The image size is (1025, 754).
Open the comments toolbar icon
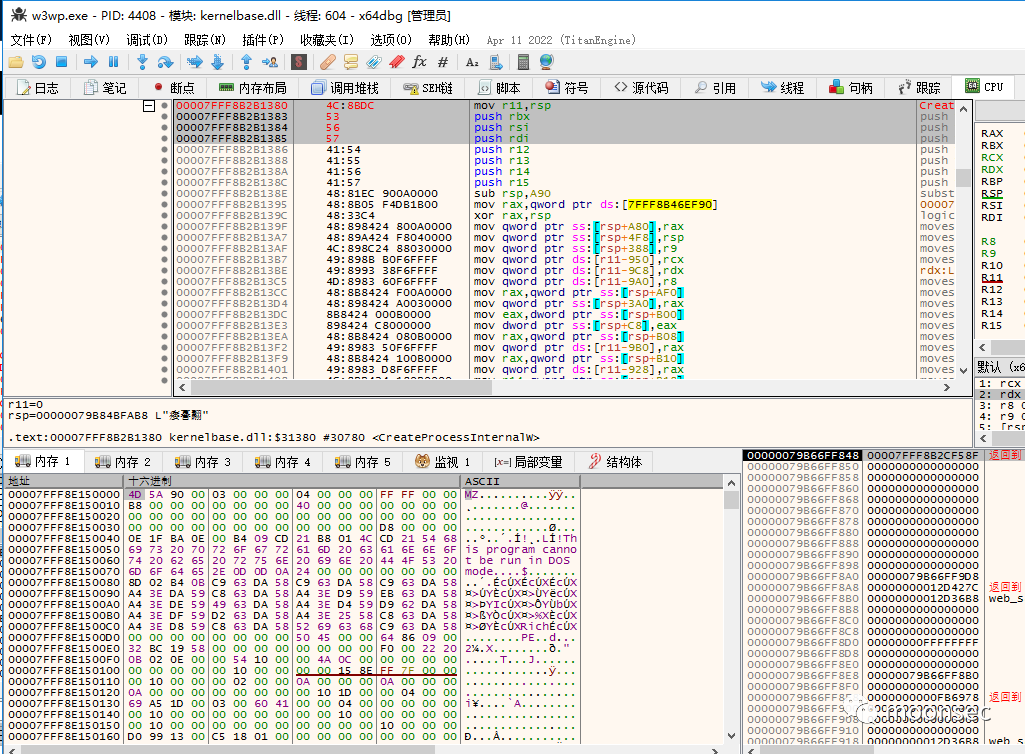tap(351, 62)
